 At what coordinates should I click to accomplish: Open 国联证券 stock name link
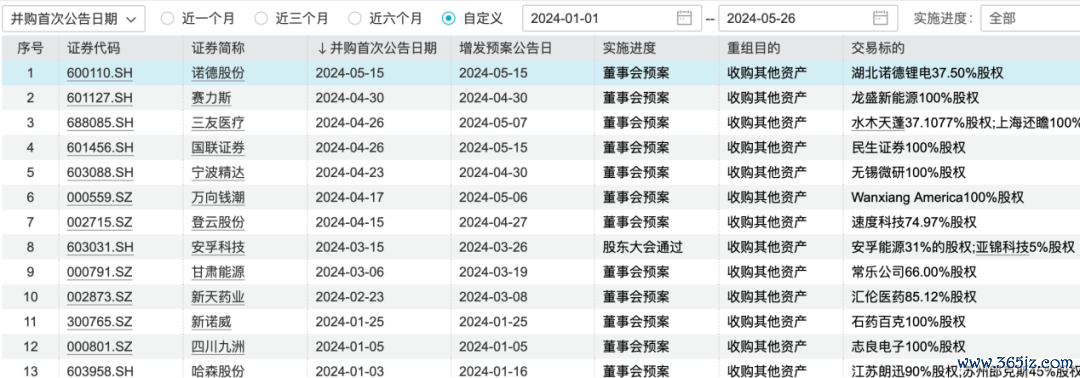(218, 148)
